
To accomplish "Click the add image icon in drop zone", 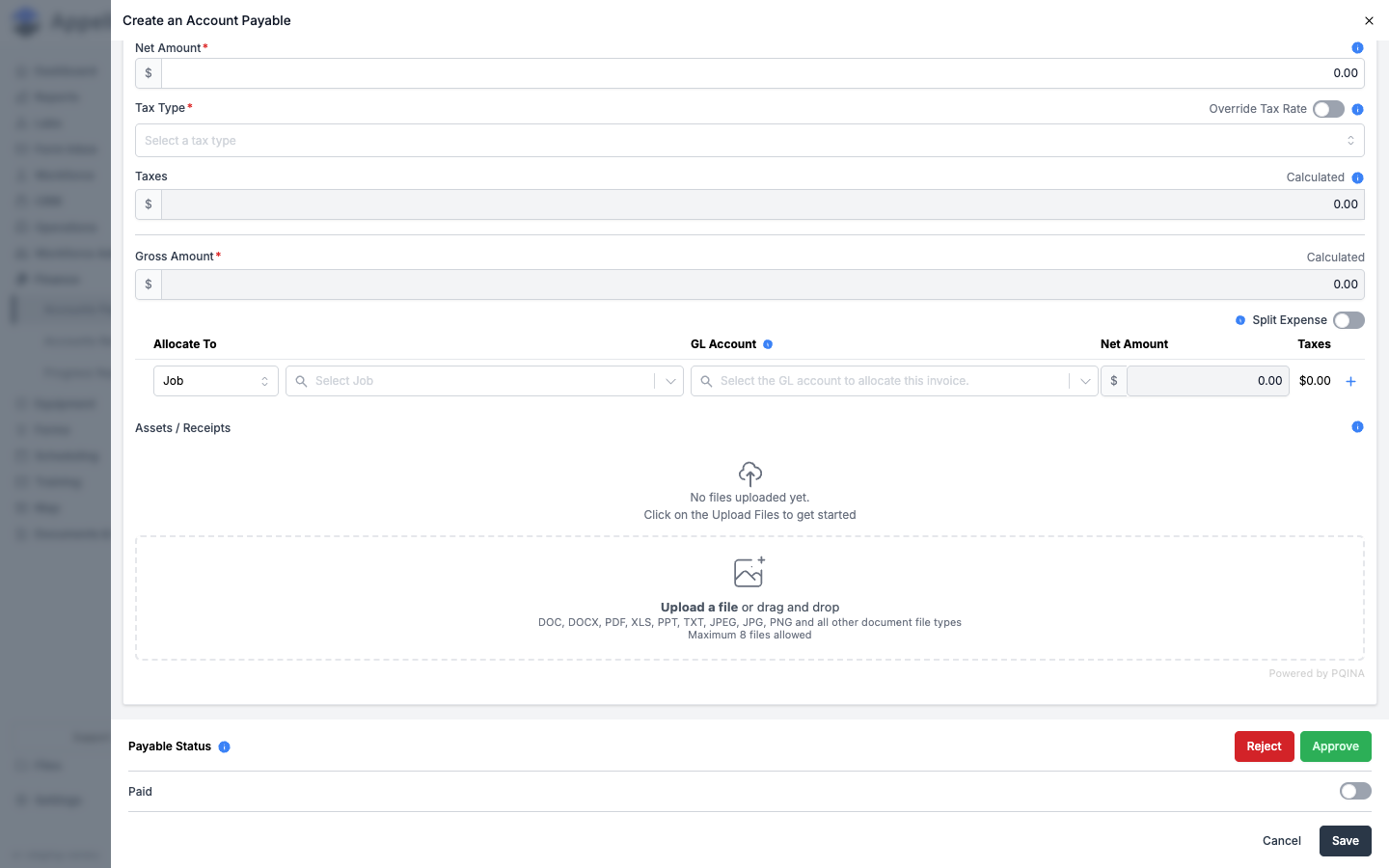I will tap(749, 572).
